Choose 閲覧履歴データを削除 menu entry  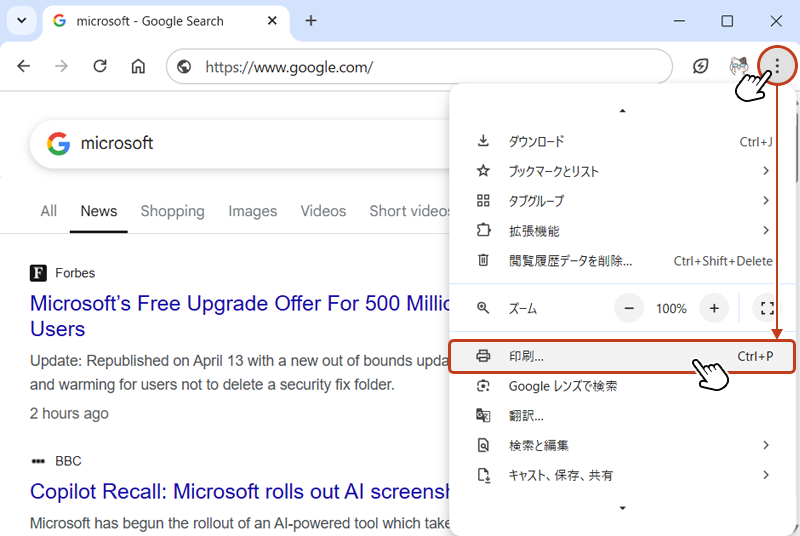pyautogui.click(x=622, y=261)
